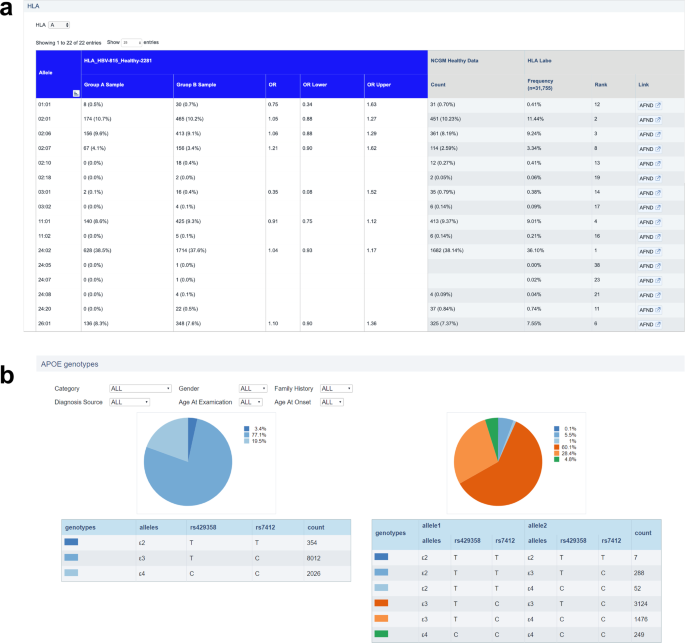This screenshot has height=643, width=685.
Task: Click the 60.1% orange legend swatch
Action: click(557, 447)
